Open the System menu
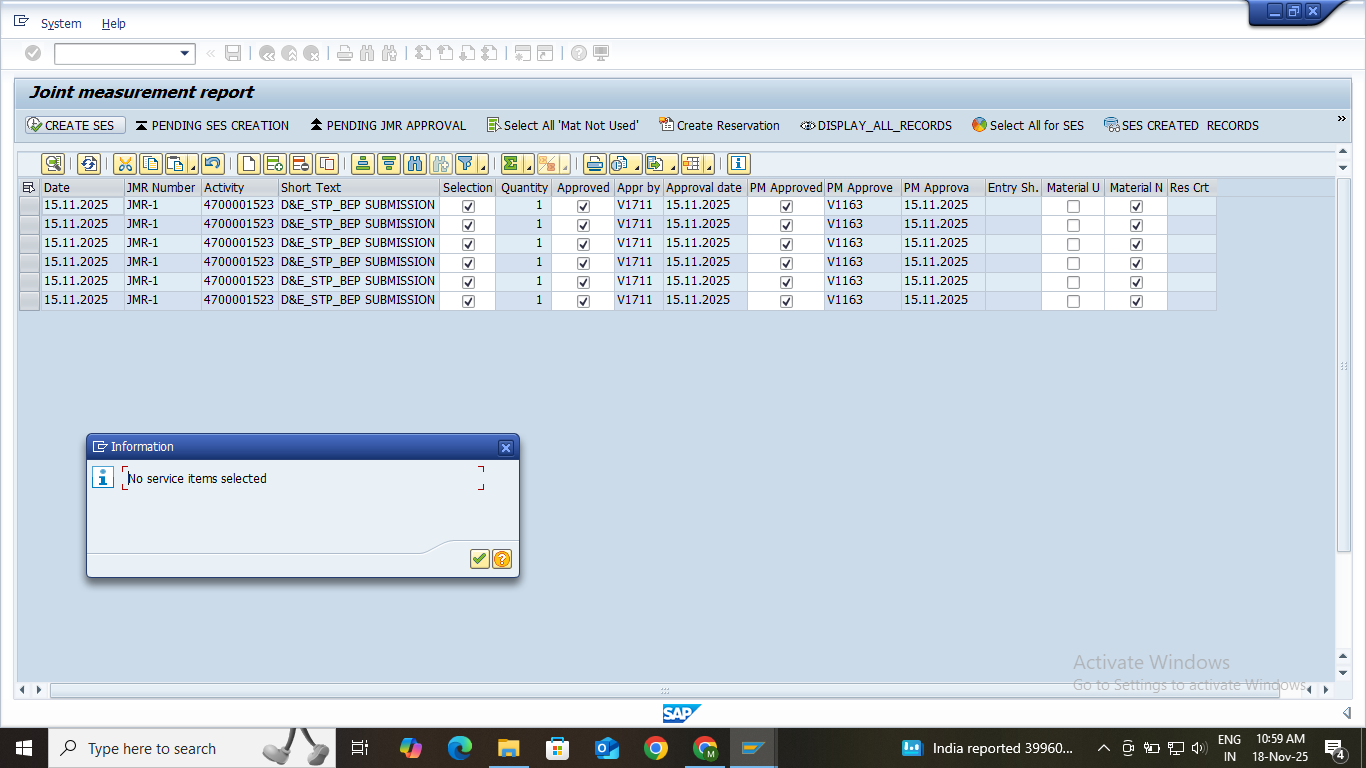1366x768 pixels. point(61,24)
